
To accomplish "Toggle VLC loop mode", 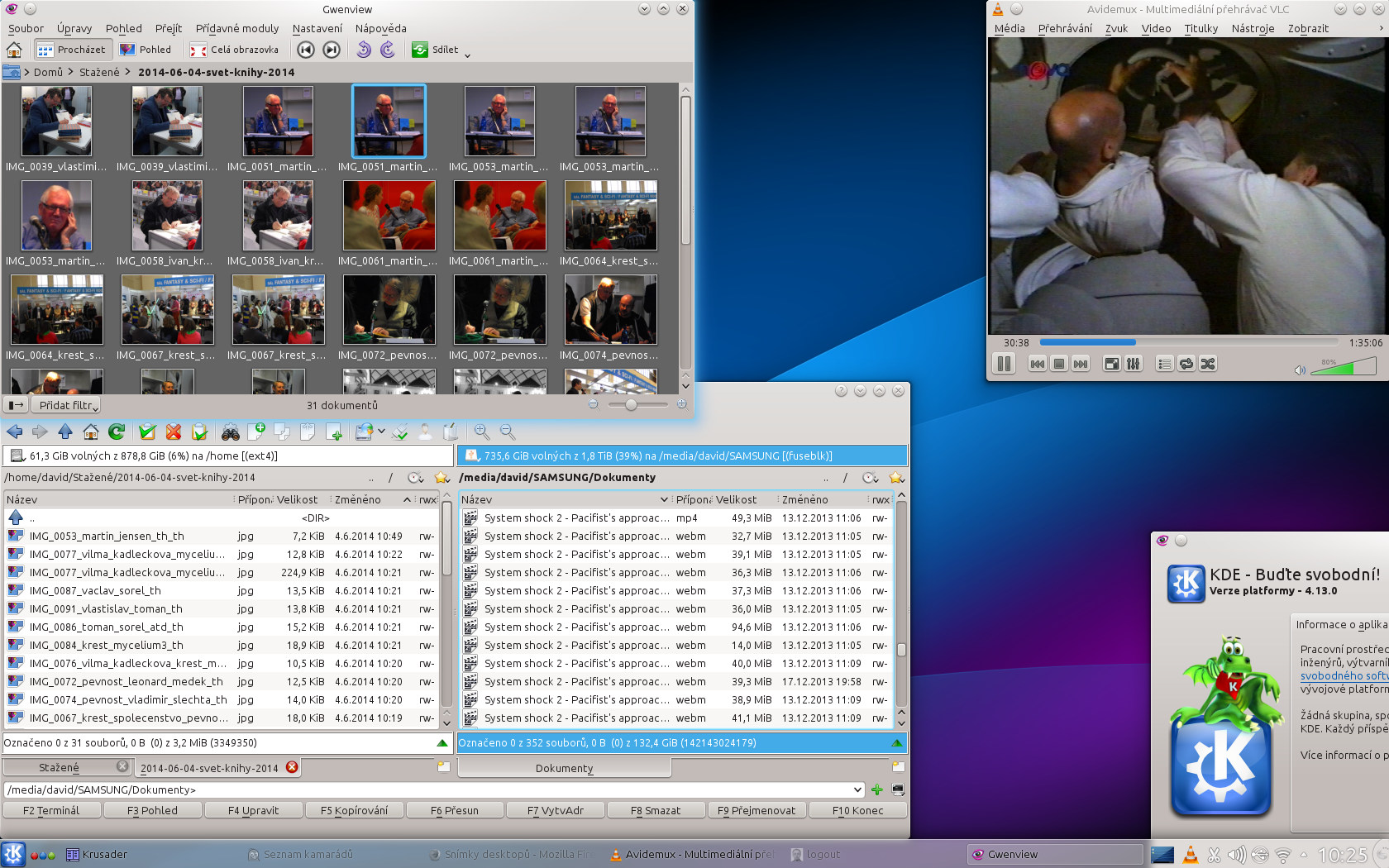I will (1186, 364).
